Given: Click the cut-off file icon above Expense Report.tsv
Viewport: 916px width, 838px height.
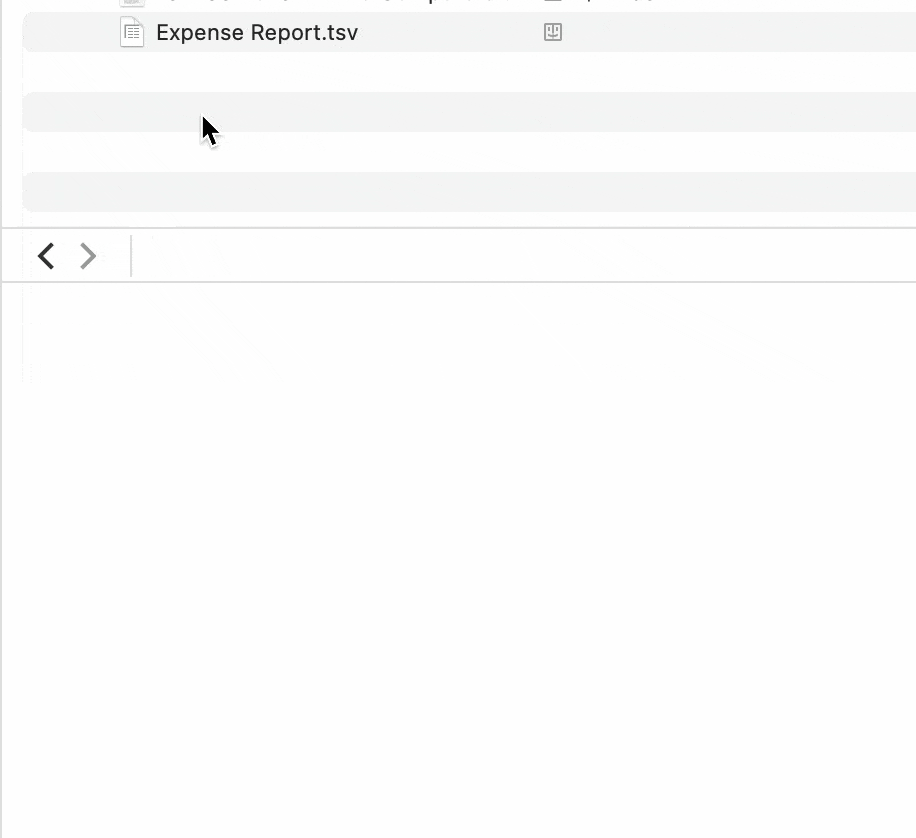Looking at the screenshot, I should (x=132, y=3).
